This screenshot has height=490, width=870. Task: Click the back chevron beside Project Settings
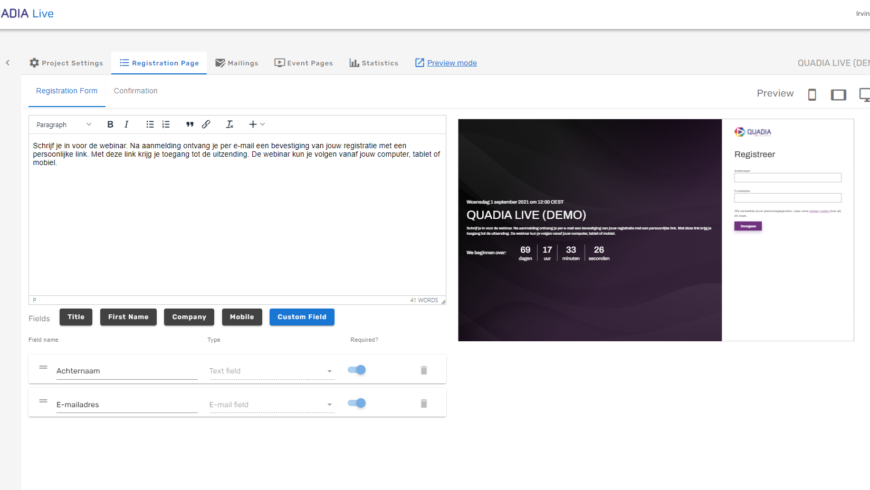tap(8, 63)
